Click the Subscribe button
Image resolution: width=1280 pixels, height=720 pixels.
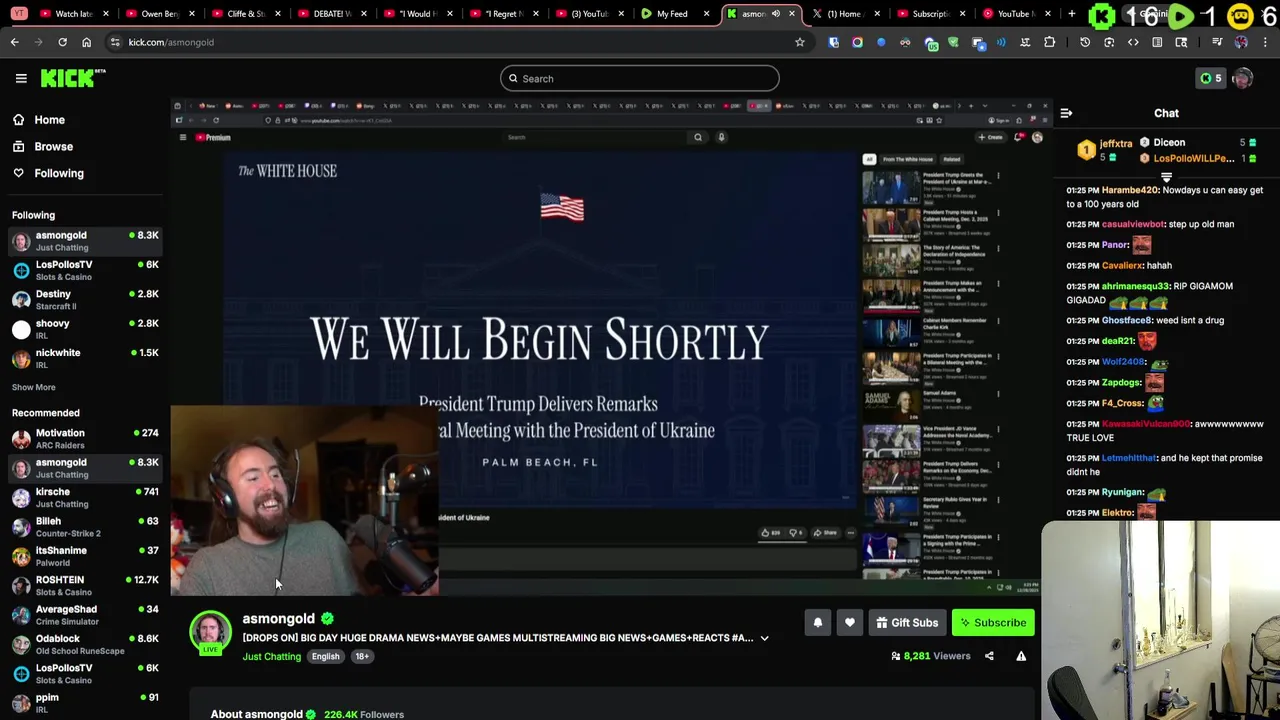[x=993, y=623]
